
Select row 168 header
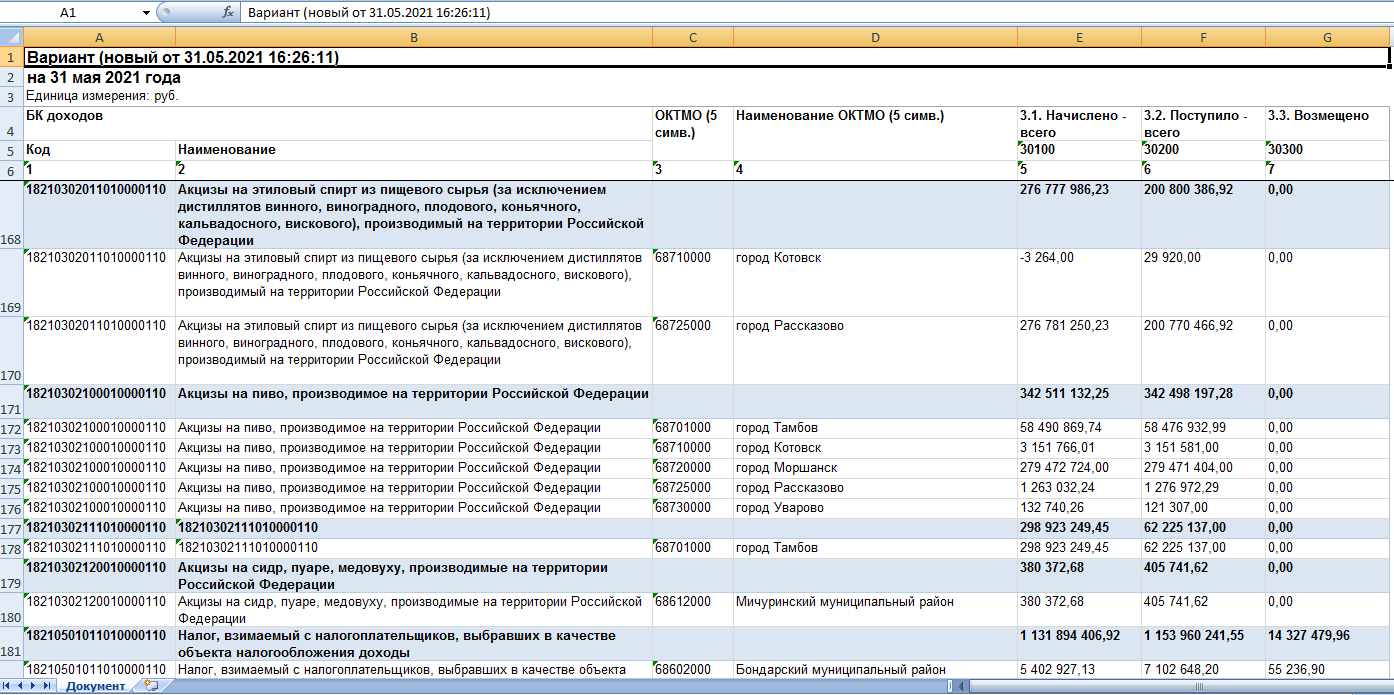tap(11, 215)
